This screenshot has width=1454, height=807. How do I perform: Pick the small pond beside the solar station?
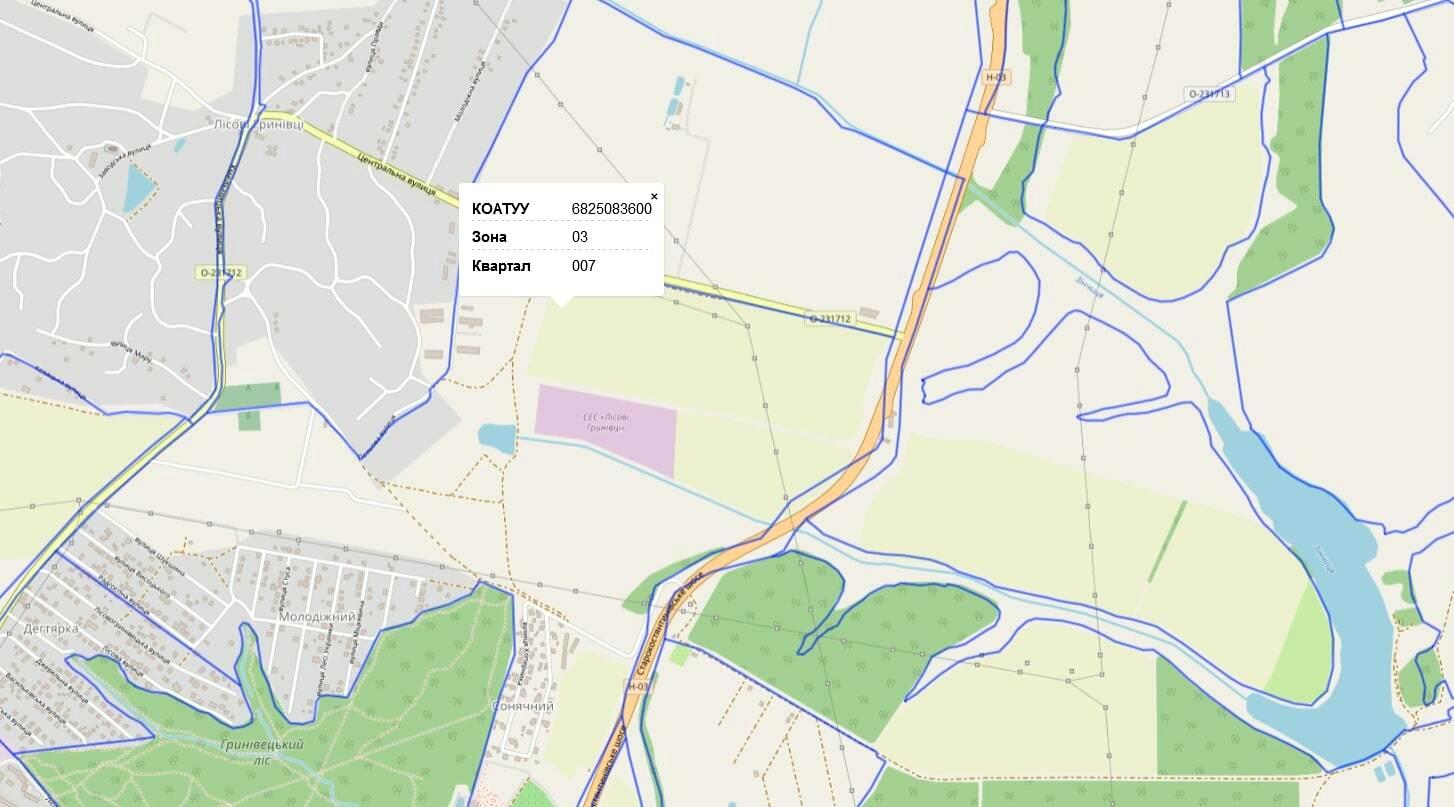click(x=497, y=438)
